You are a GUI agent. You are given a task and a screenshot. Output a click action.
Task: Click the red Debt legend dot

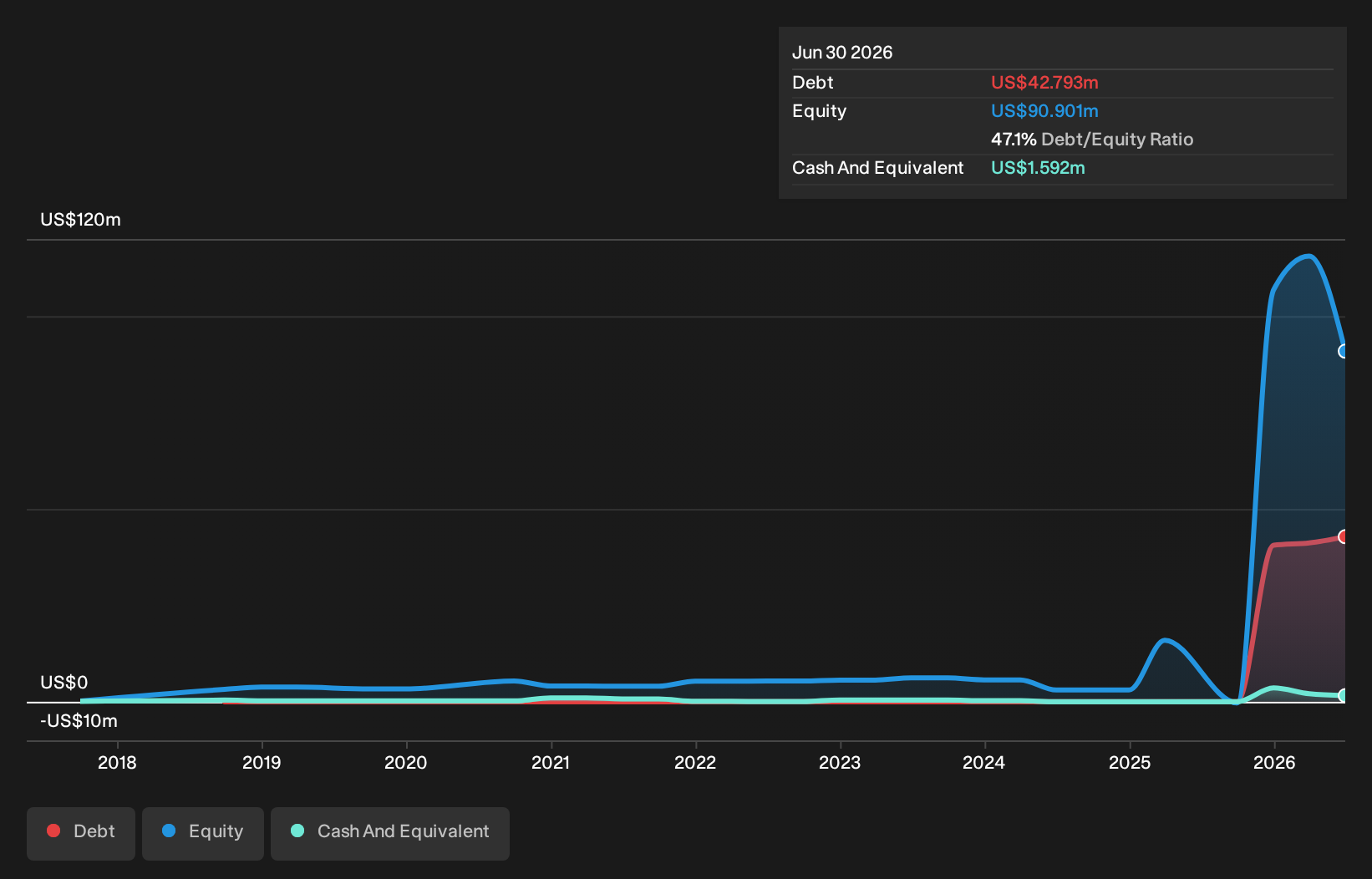click(x=53, y=831)
